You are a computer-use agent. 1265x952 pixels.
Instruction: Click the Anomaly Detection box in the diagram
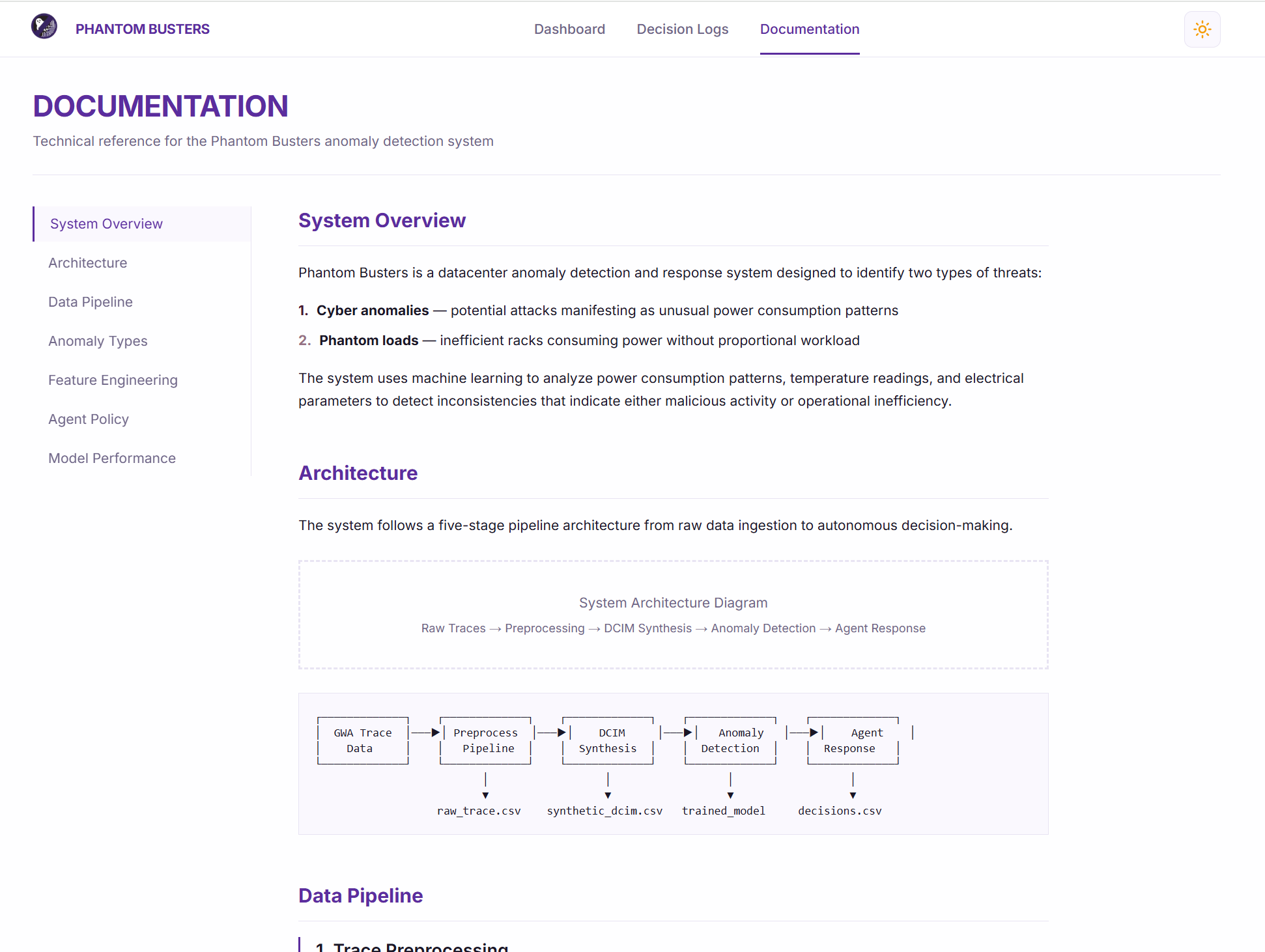[x=730, y=741]
